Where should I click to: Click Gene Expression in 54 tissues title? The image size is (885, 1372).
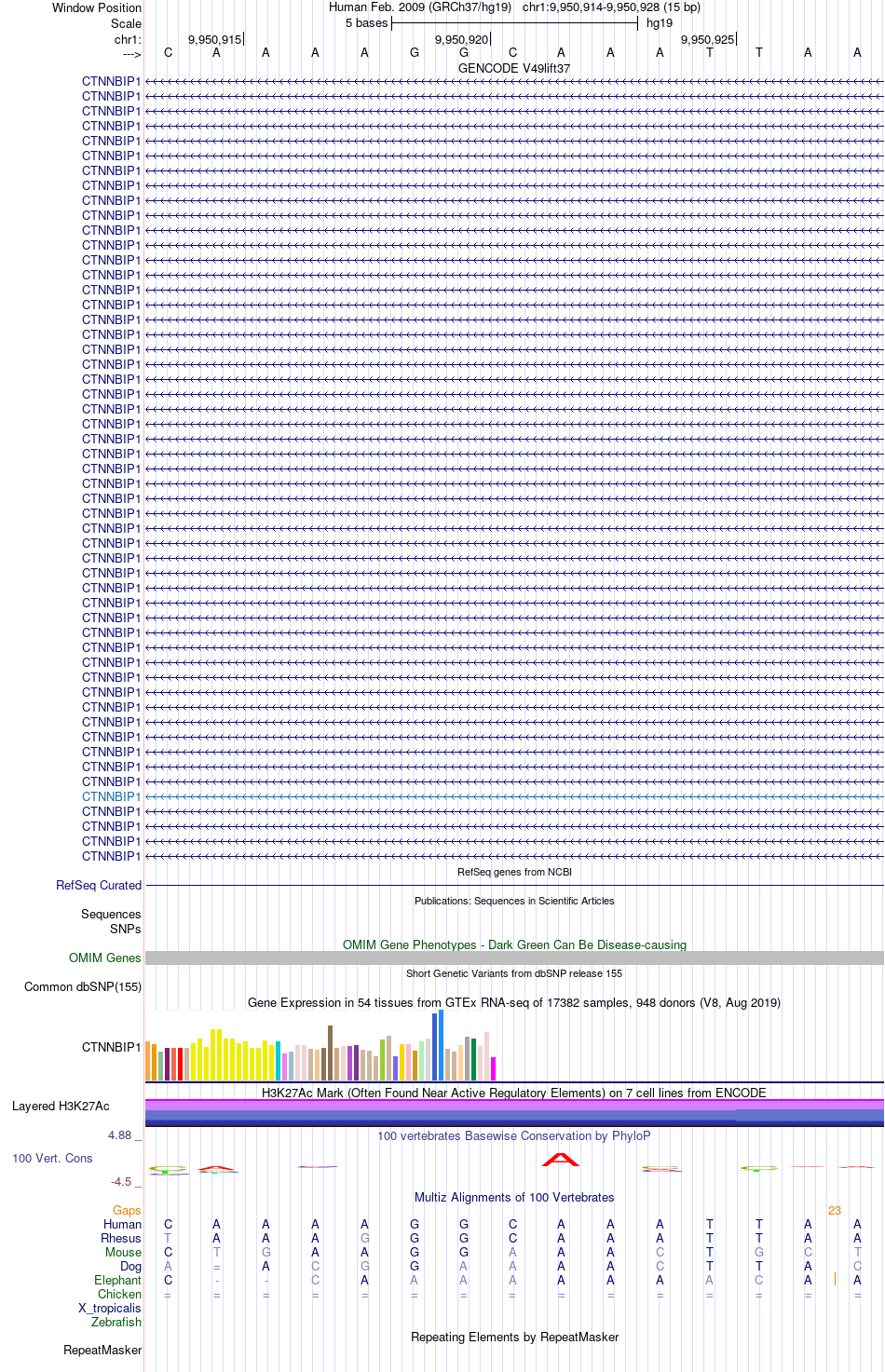(x=514, y=1002)
